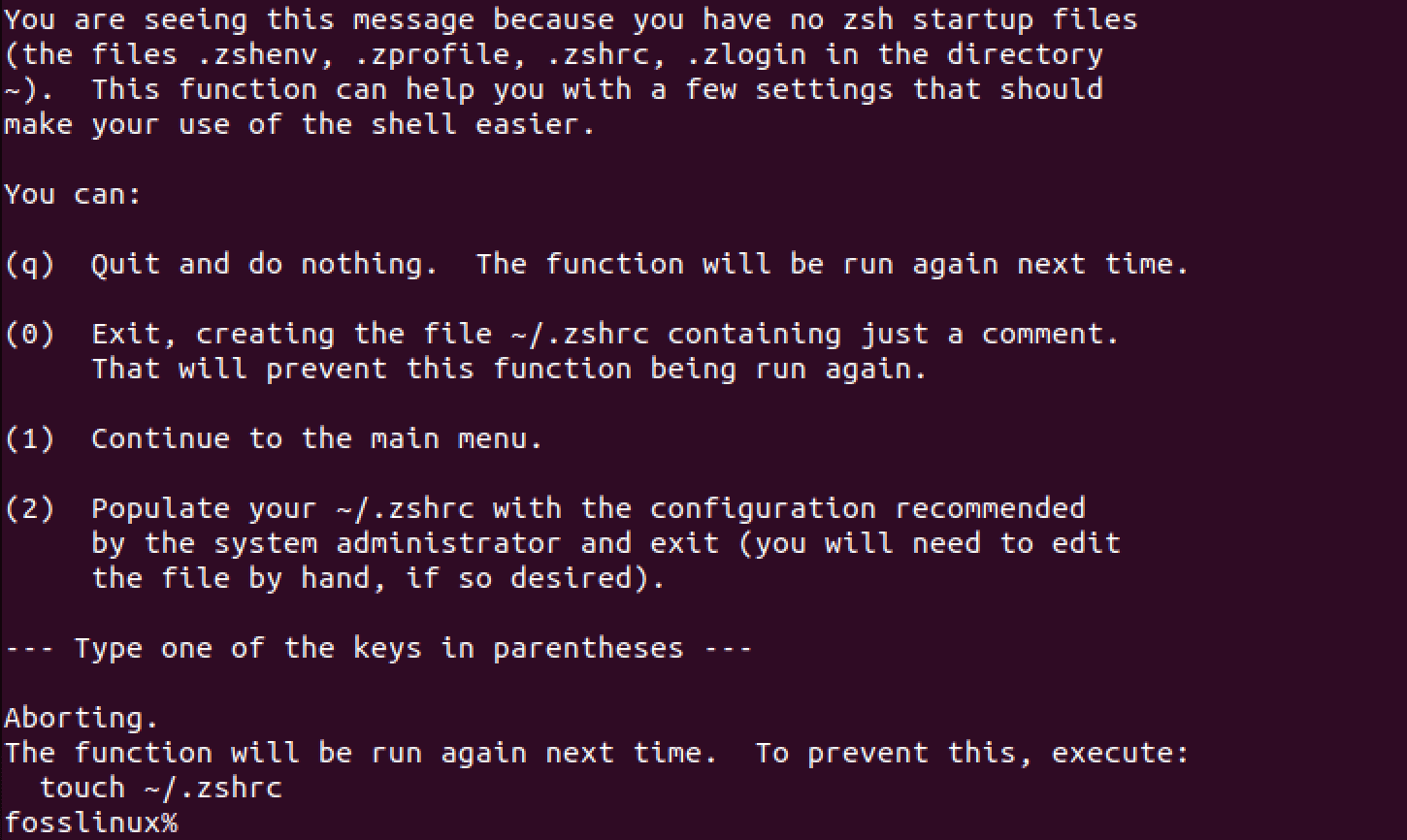The image size is (1407, 840).
Task: Click the fosslinux% shell prompt
Action: [x=90, y=824]
